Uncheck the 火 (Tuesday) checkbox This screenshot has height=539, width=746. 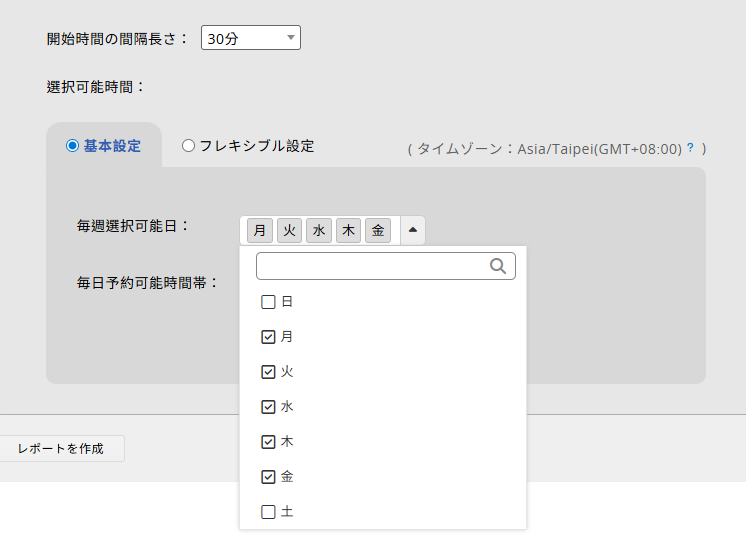point(268,372)
